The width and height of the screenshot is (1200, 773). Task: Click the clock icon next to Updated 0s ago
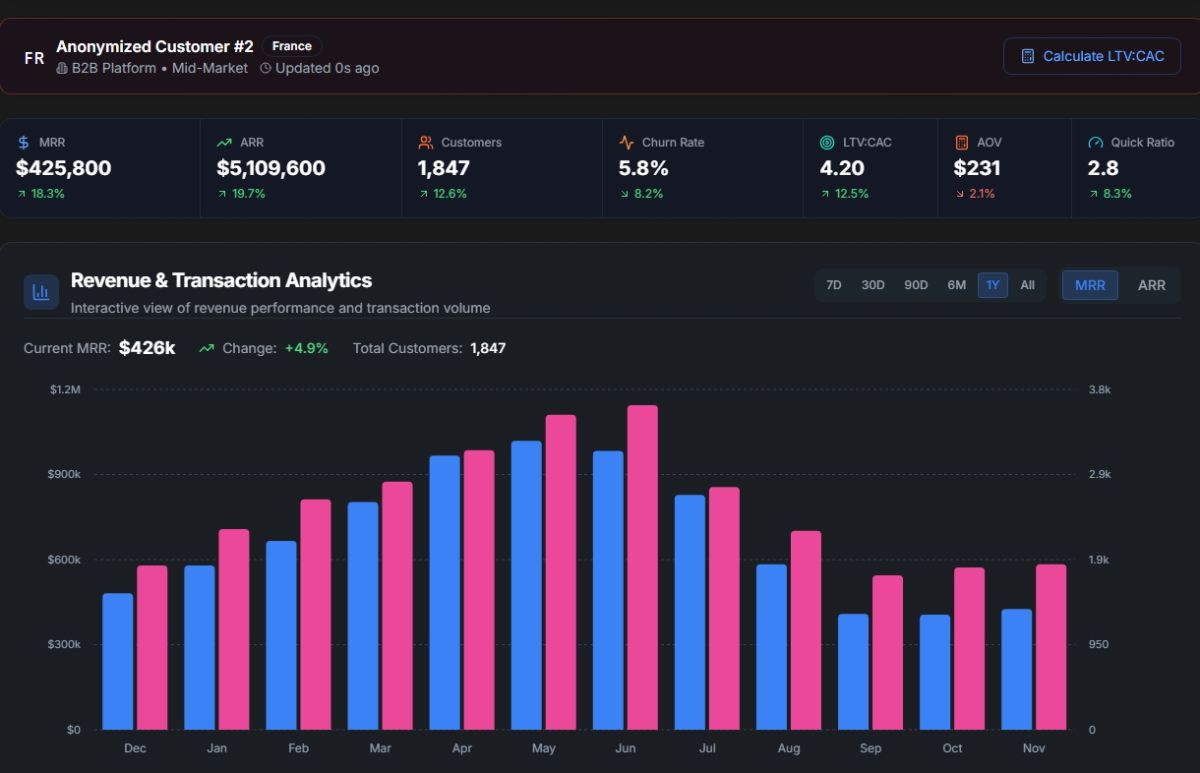[264, 68]
